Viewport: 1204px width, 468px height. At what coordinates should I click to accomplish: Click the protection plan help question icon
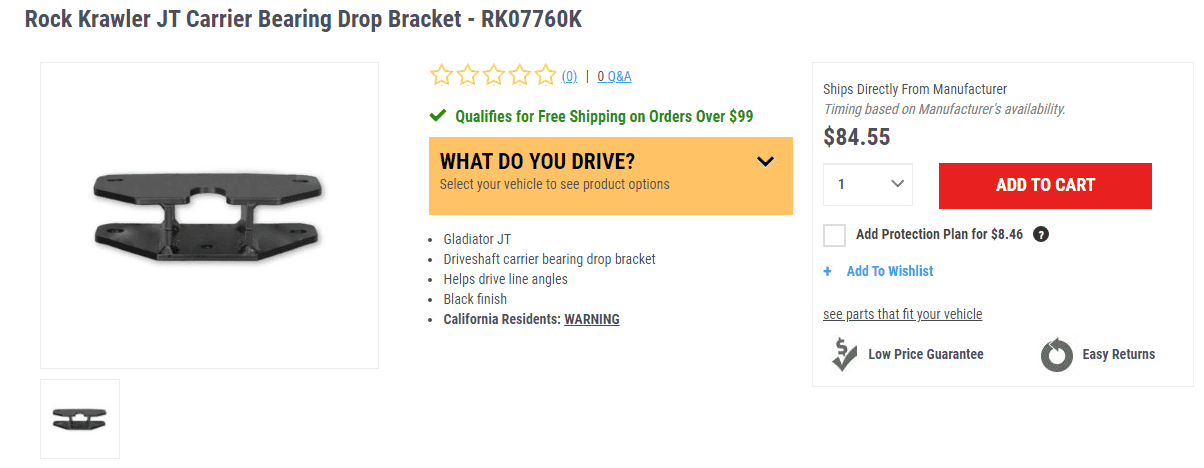click(x=1041, y=235)
